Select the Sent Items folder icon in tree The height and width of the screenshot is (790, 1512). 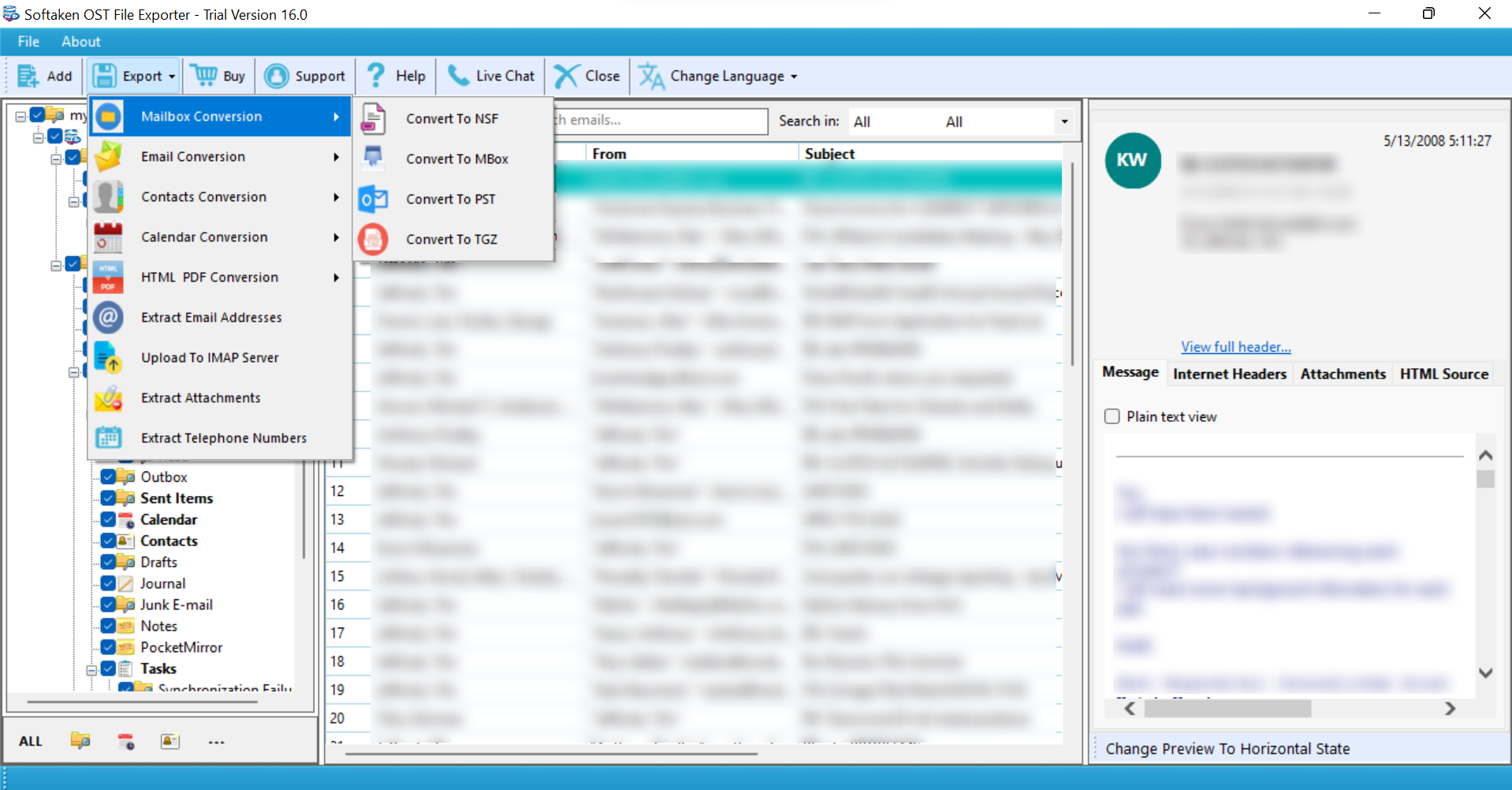[x=126, y=498]
